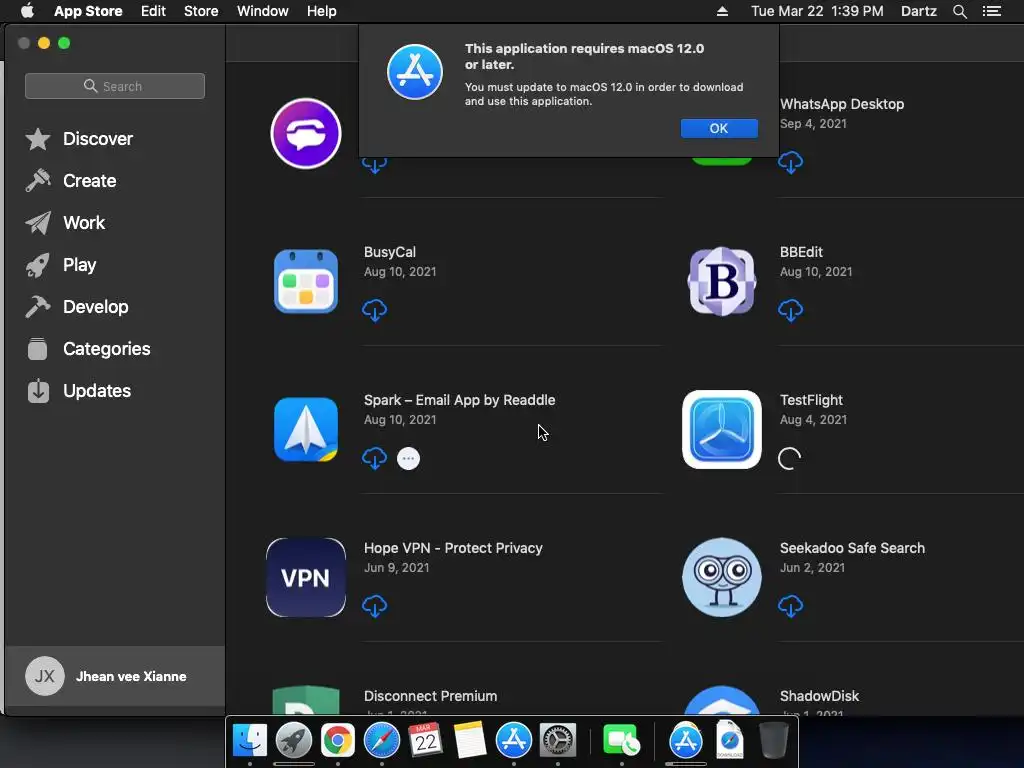Open Notes from the Dock
1024x768 pixels.
(470, 741)
